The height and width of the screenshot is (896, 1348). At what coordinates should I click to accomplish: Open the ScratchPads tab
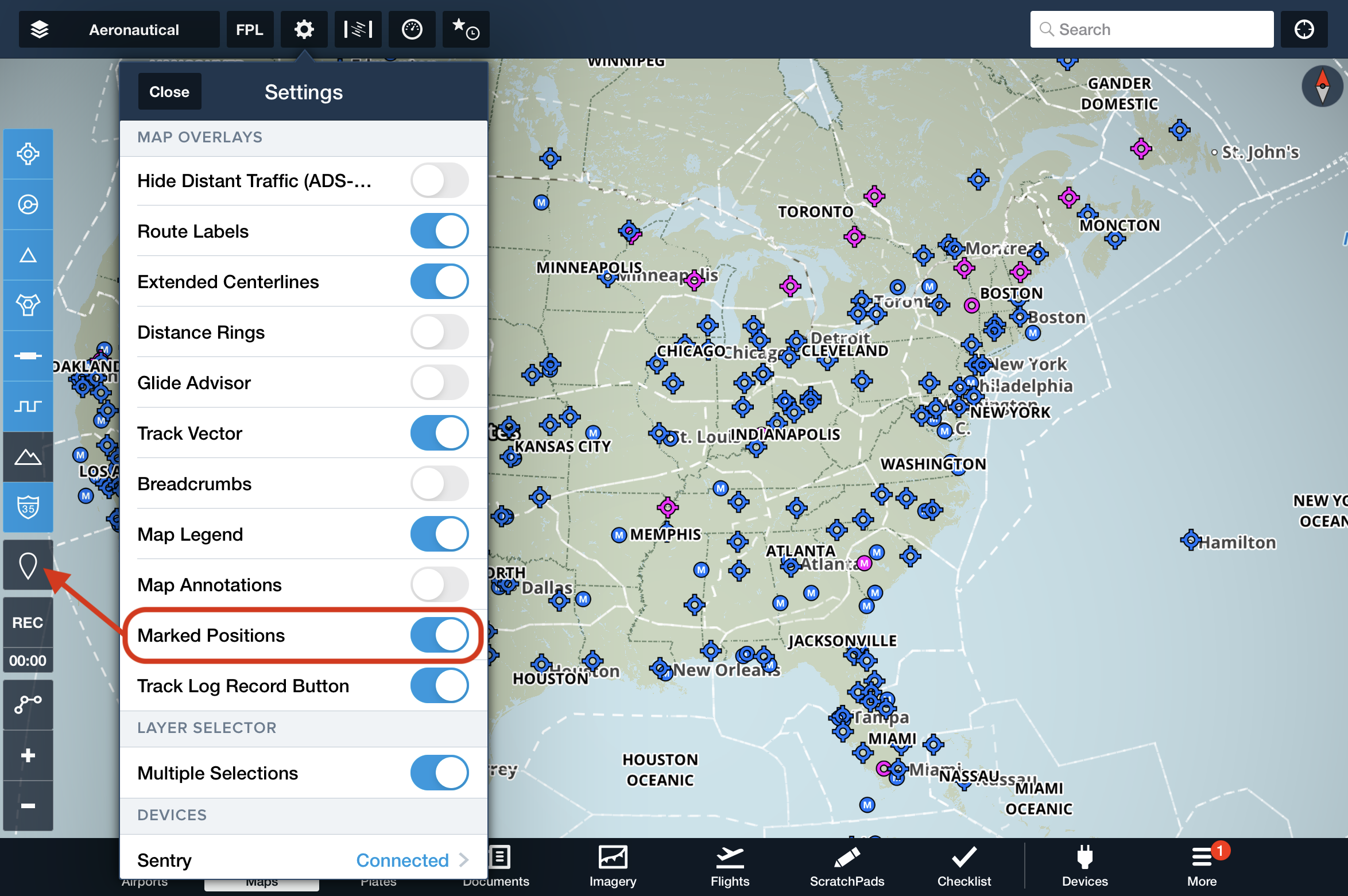click(x=847, y=867)
